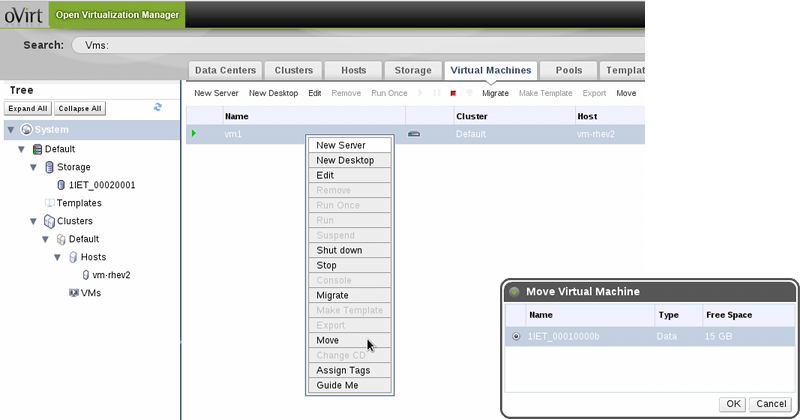Click the VMs icon in the tree
Image resolution: width=800 pixels, height=420 pixels.
point(73,293)
